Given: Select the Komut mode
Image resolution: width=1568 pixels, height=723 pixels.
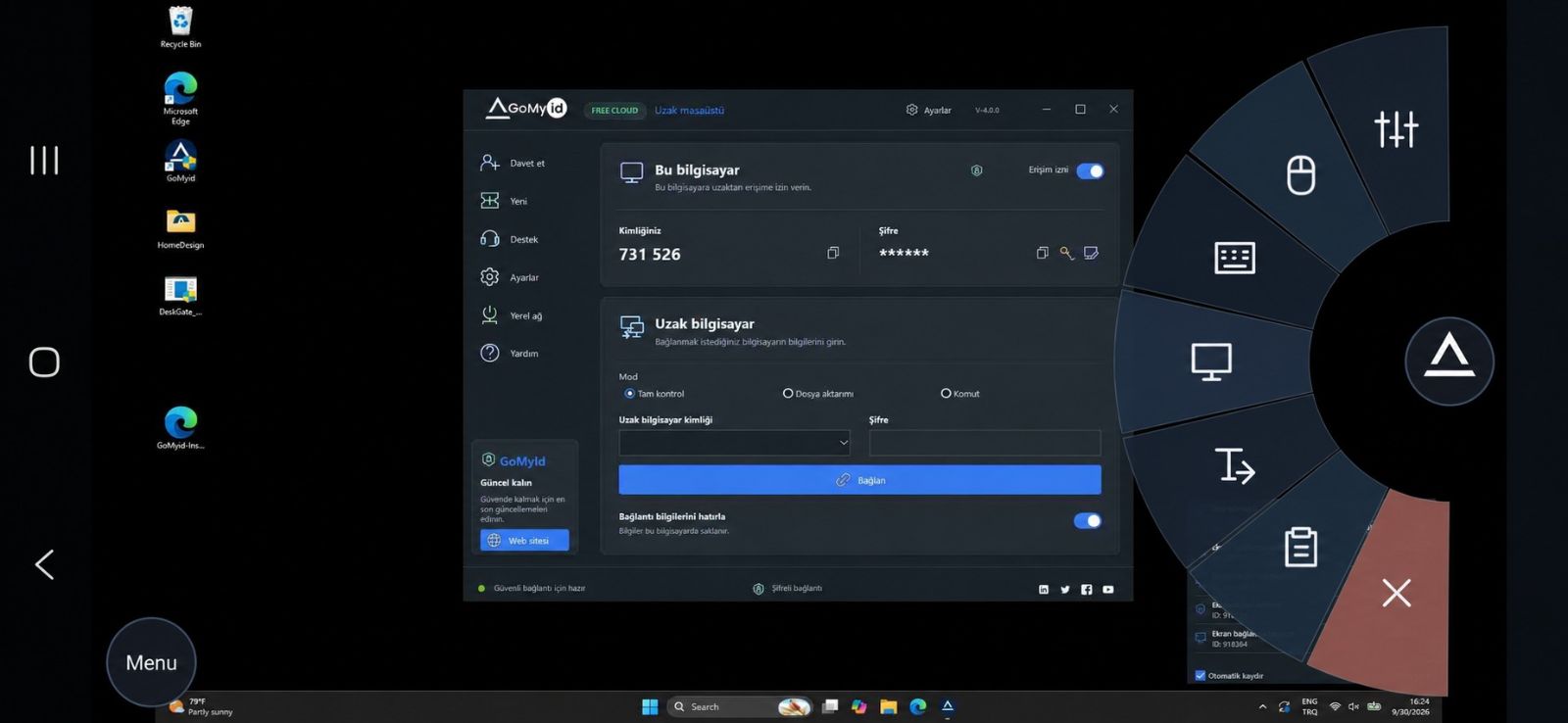Looking at the screenshot, I should (946, 394).
